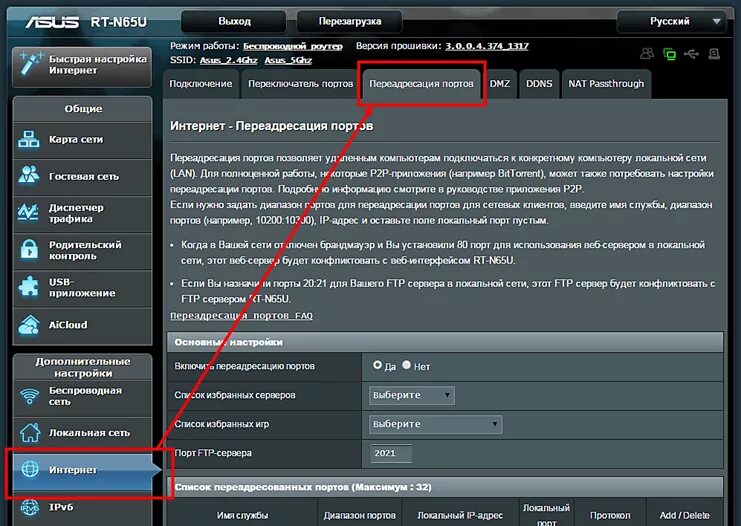This screenshot has width=741, height=526.
Task: Click the Гостевая сеть guest network icon
Action: (29, 175)
